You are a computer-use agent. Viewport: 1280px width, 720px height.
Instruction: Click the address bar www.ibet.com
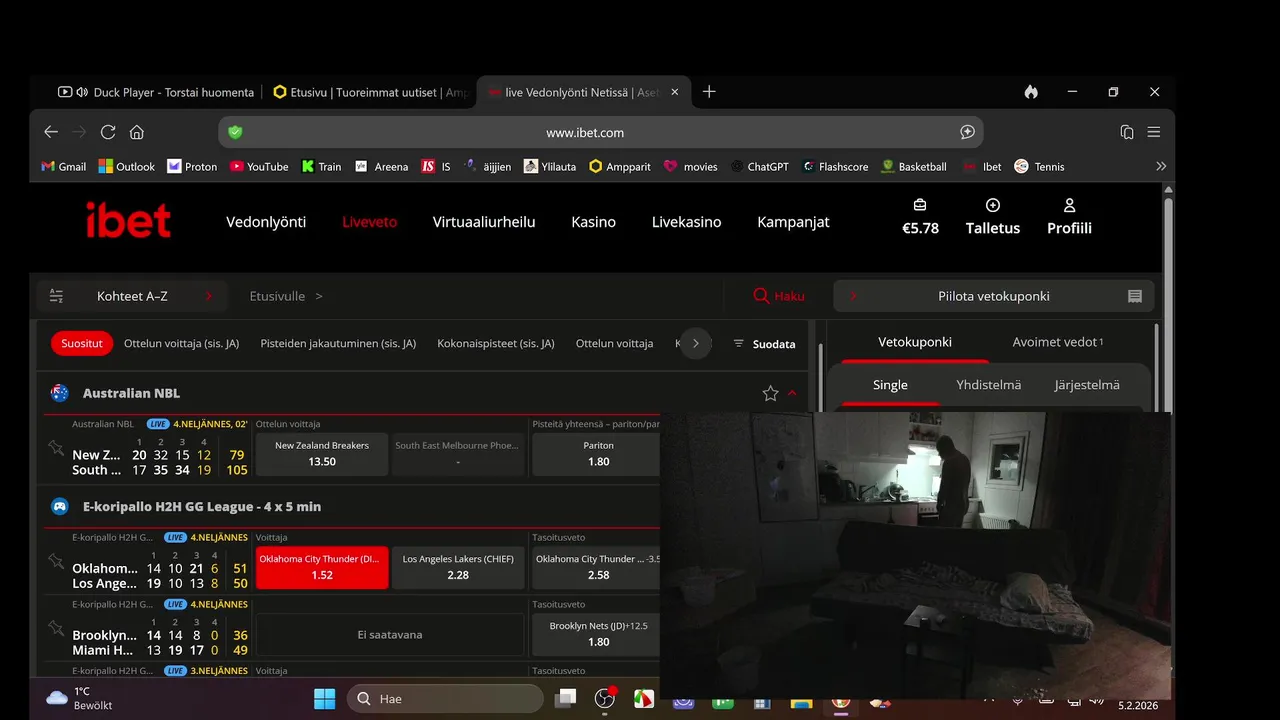(600, 132)
